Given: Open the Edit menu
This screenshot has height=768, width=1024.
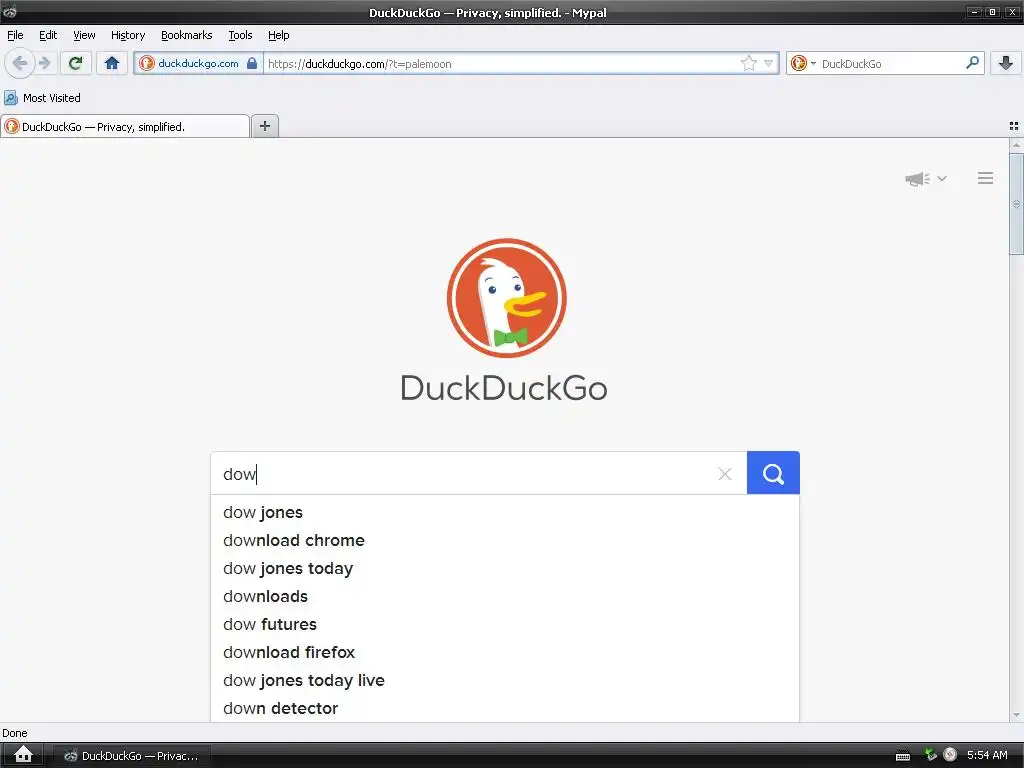Looking at the screenshot, I should pos(48,35).
